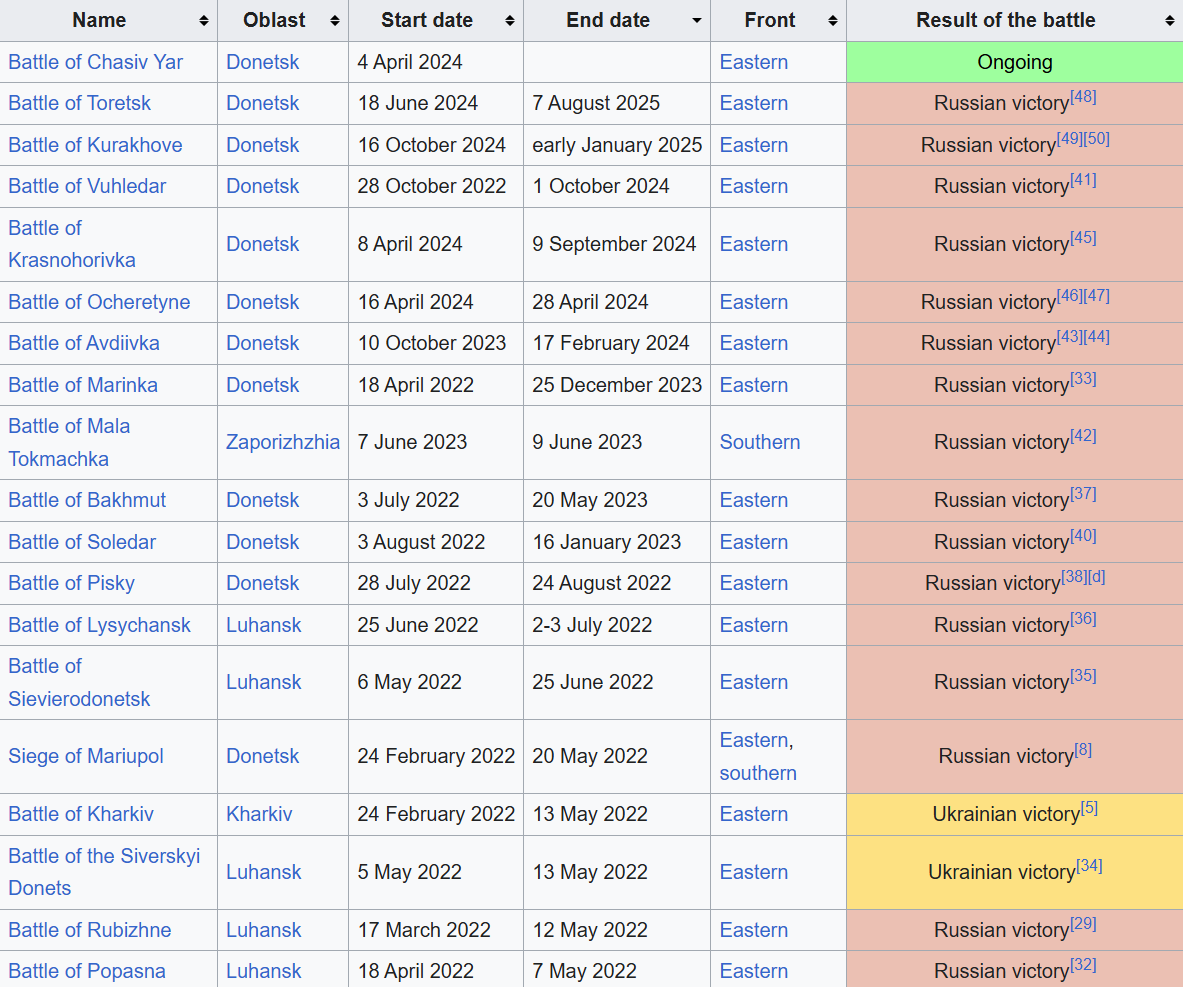
Task: Open citation [38] for Pisky
Action: (x=1074, y=577)
